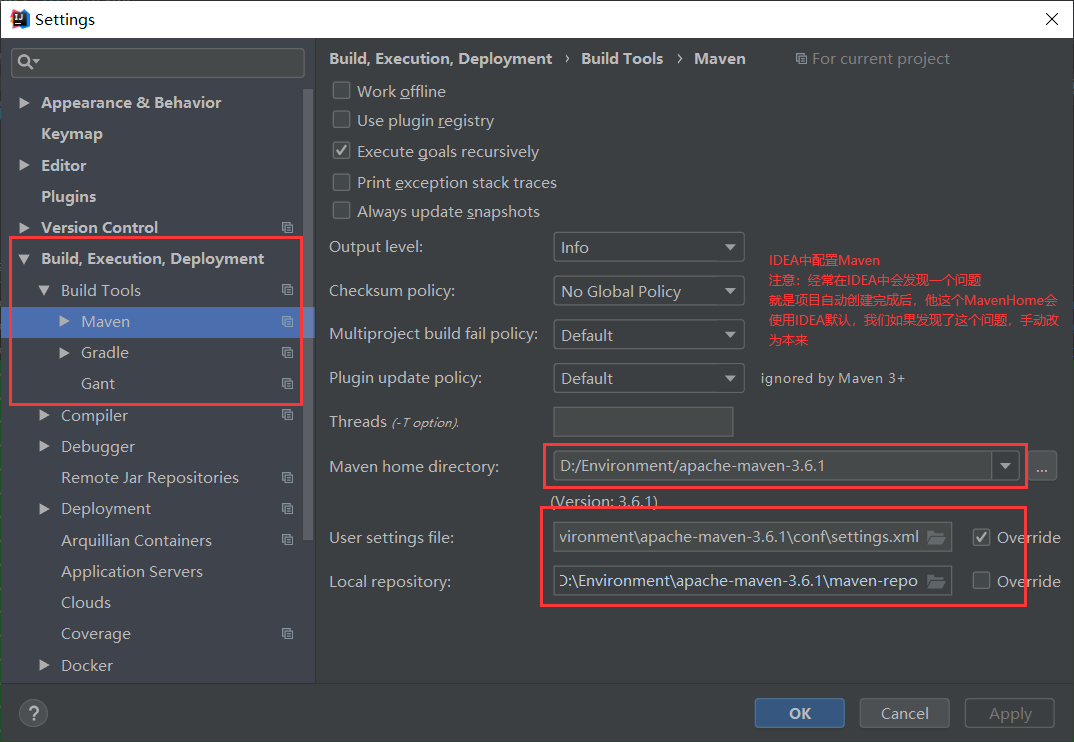This screenshot has width=1074, height=742.
Task: Enable Work offline checkbox
Action: click(x=341, y=90)
